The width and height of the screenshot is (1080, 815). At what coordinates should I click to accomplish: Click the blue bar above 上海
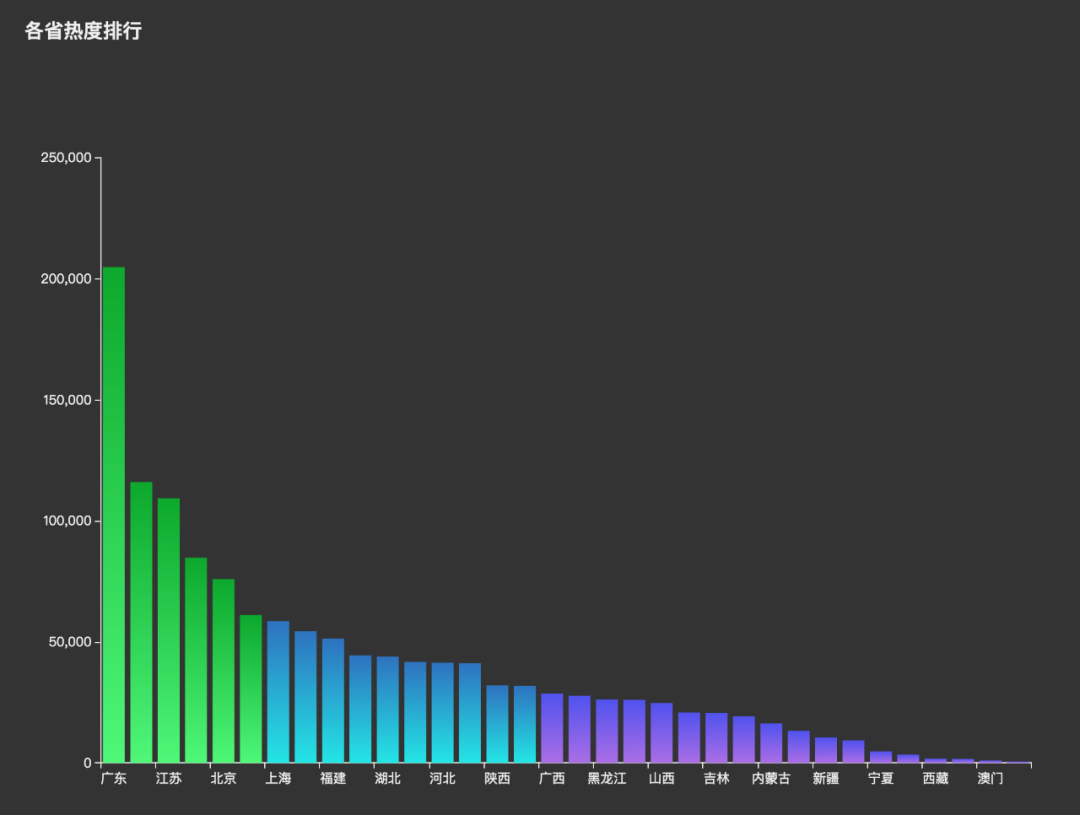[x=278, y=692]
